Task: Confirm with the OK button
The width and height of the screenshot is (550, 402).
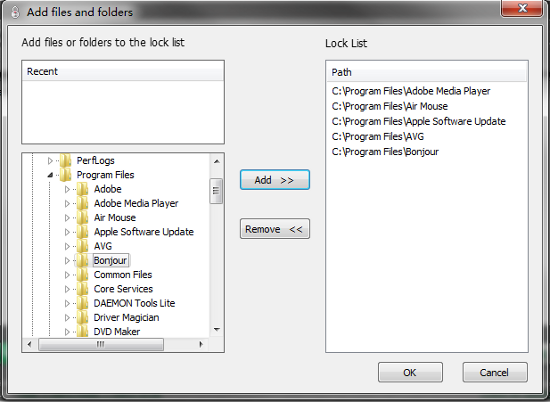Action: [410, 373]
